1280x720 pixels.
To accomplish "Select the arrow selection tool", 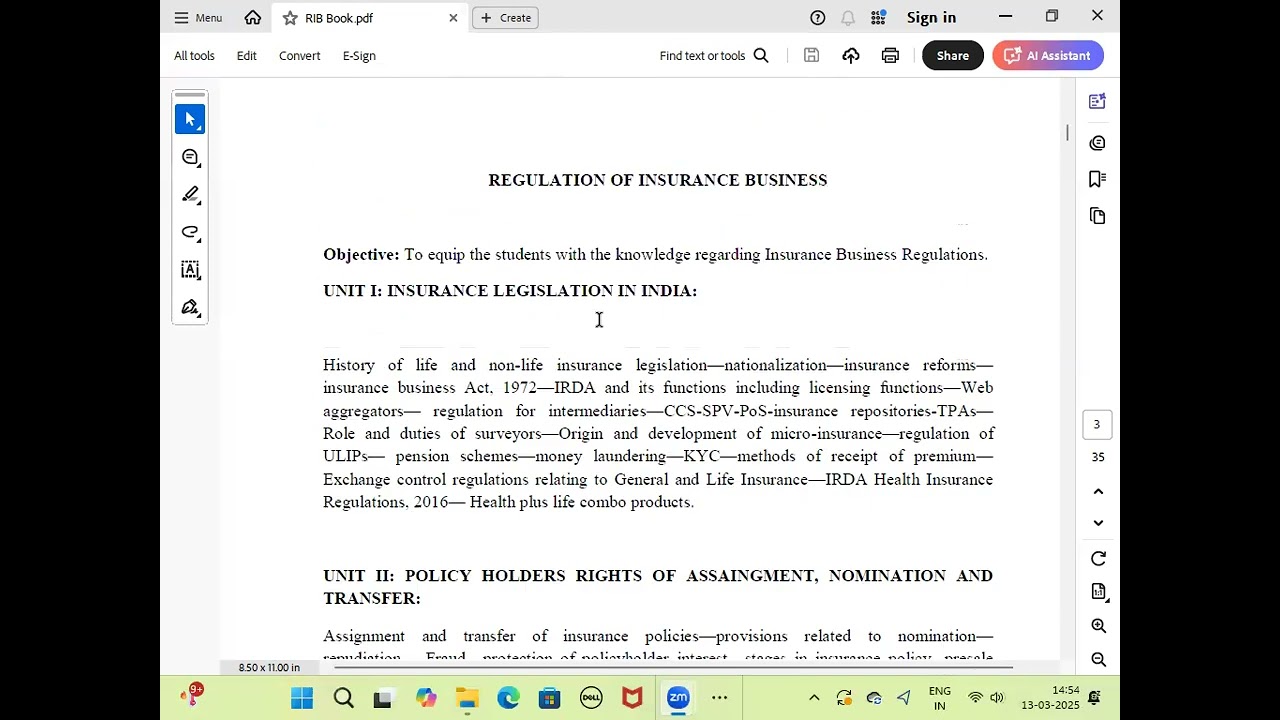I will [190, 119].
